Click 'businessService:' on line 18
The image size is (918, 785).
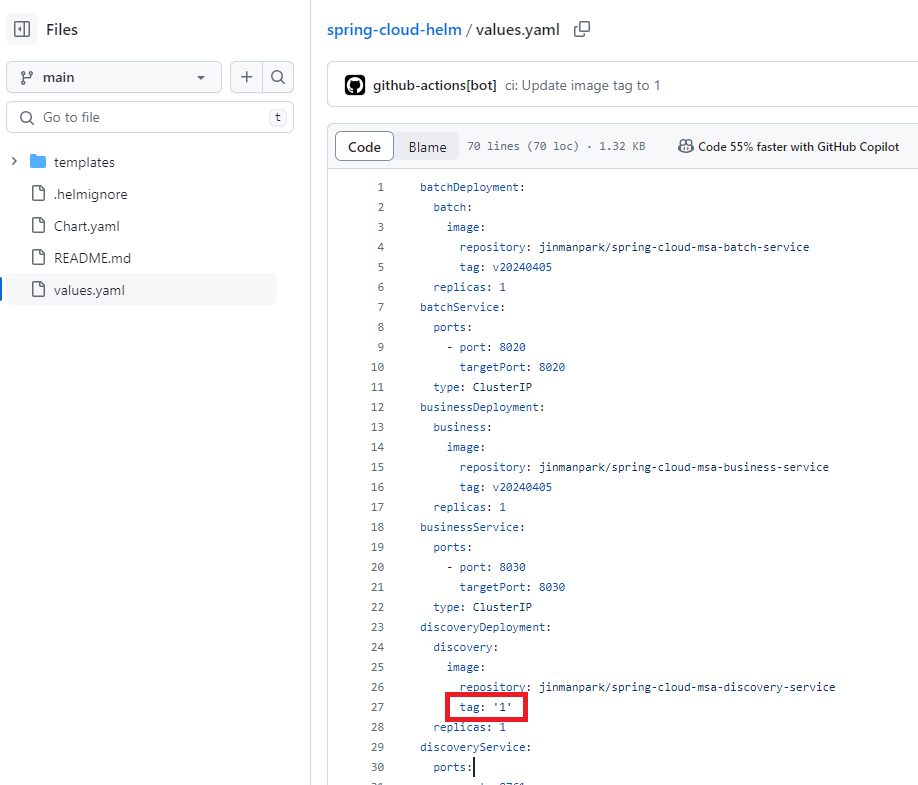coord(472,527)
